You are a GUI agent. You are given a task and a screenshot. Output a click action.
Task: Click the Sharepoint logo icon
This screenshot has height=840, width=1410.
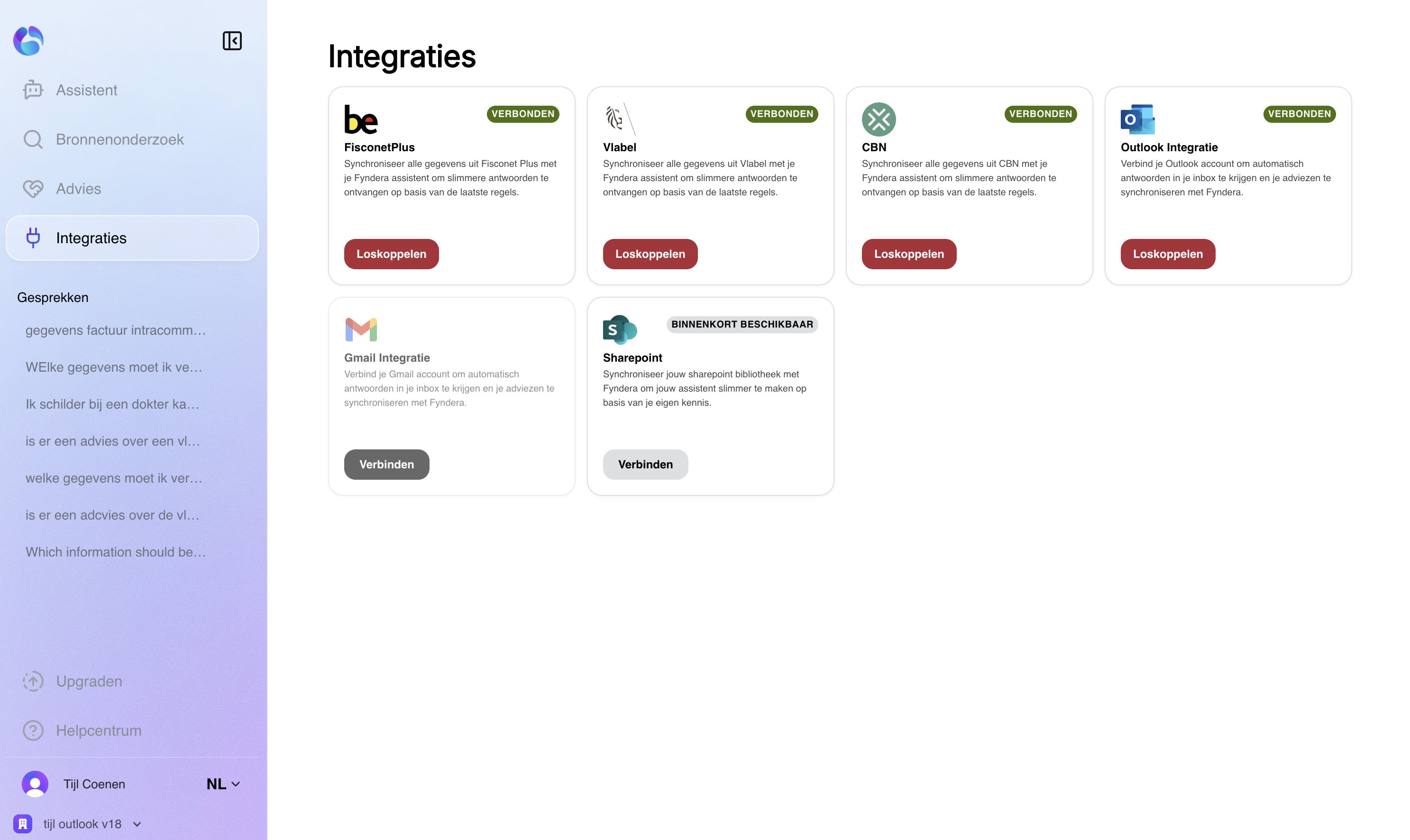click(619, 329)
